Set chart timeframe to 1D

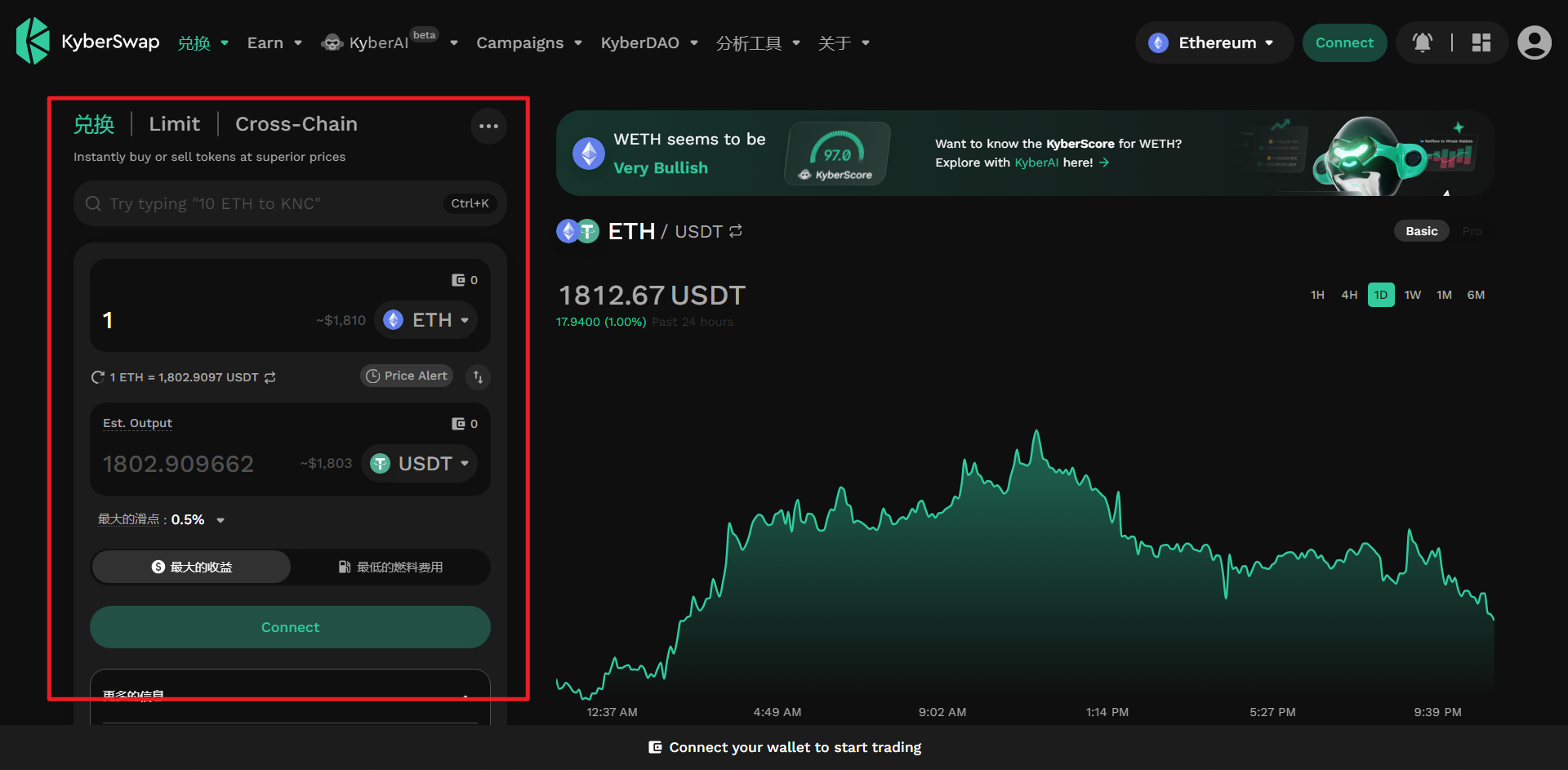1381,295
